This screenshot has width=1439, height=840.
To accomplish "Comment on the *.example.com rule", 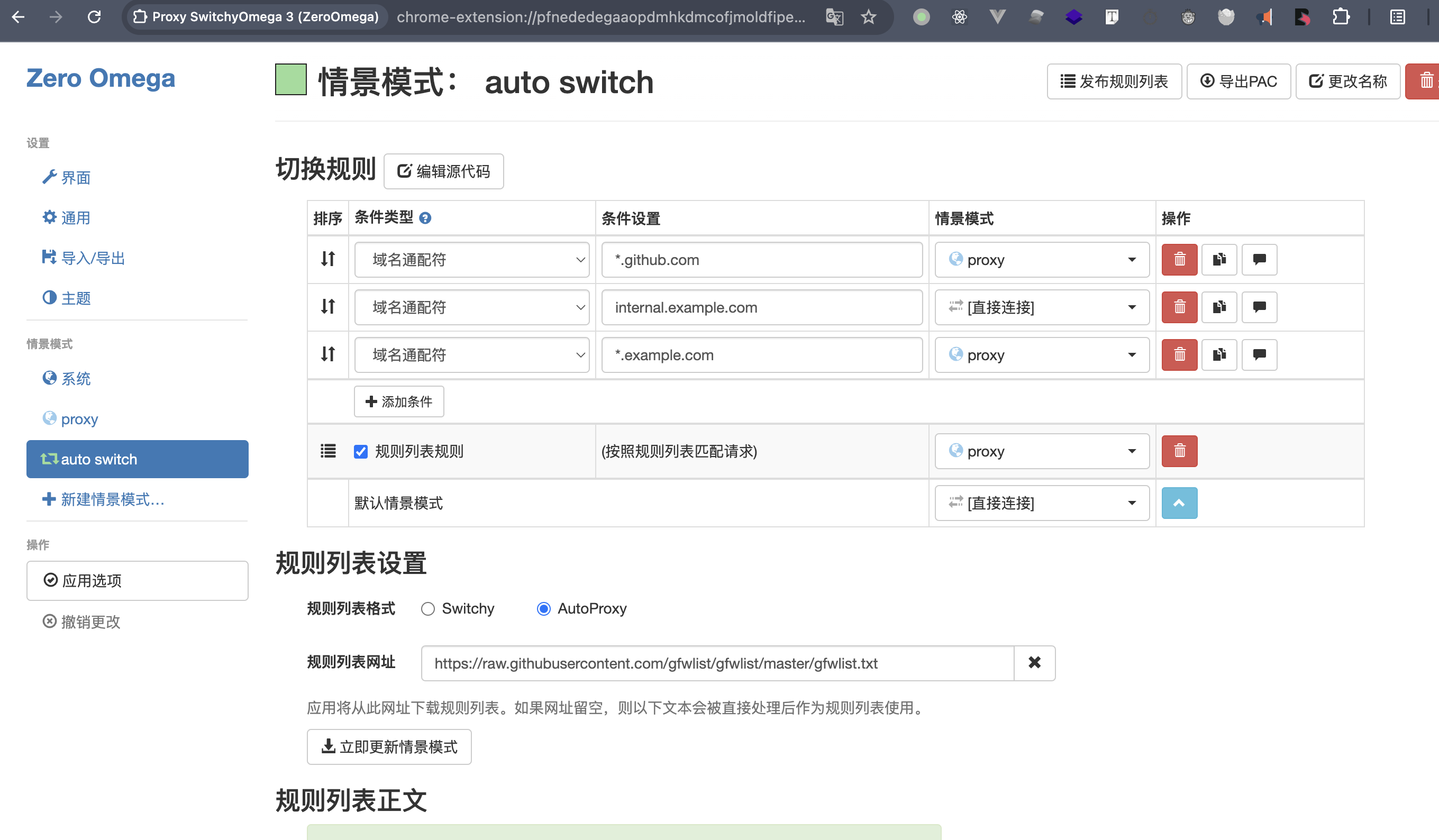I will coord(1259,354).
